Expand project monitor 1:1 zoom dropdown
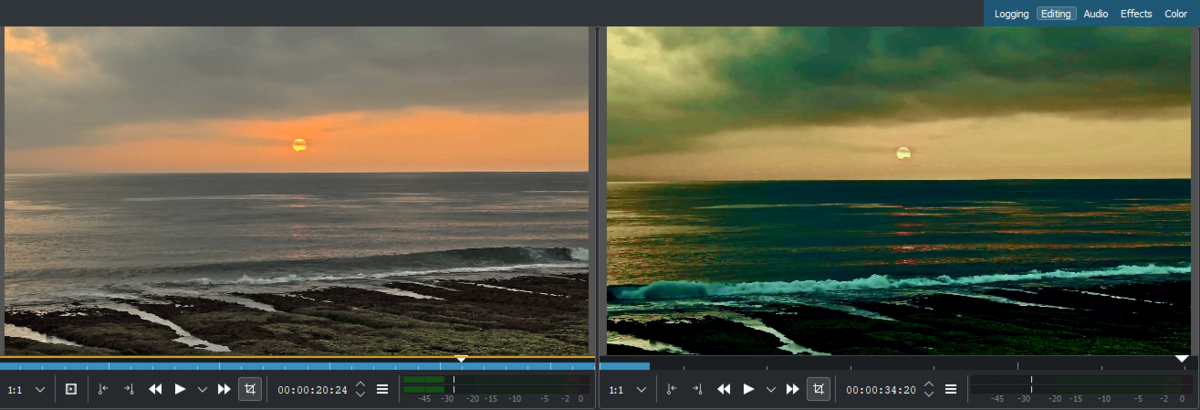The height and width of the screenshot is (410, 1200). click(641, 389)
